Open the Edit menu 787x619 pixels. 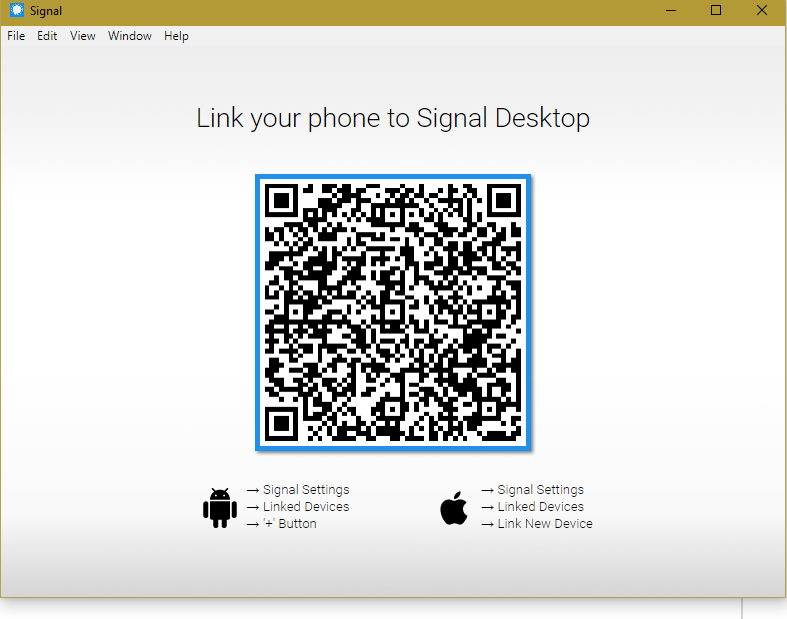[47, 36]
